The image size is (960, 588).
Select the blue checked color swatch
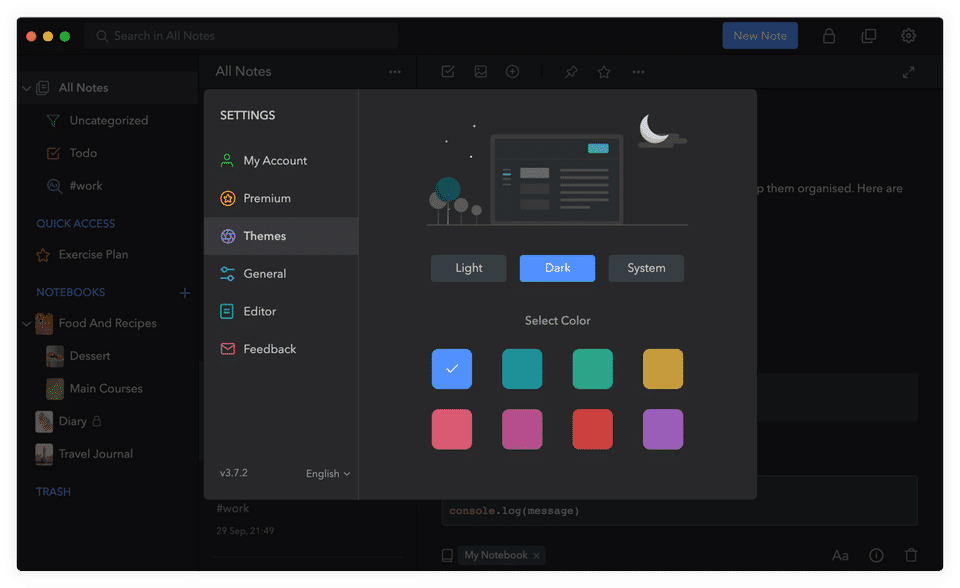(452, 369)
